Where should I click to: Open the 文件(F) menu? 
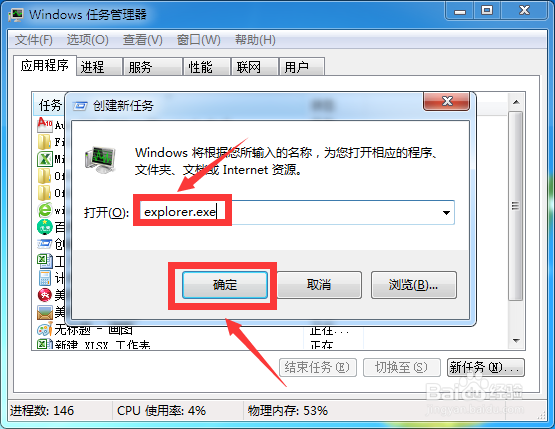click(x=34, y=40)
